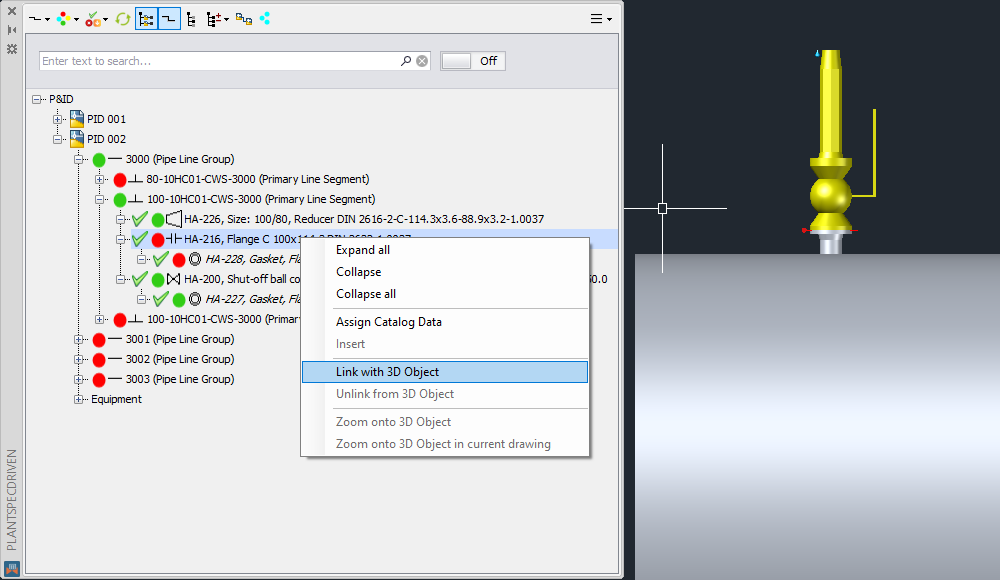1000x580 pixels.
Task: Select the gray pipe in 3D viewport
Action: point(816,415)
